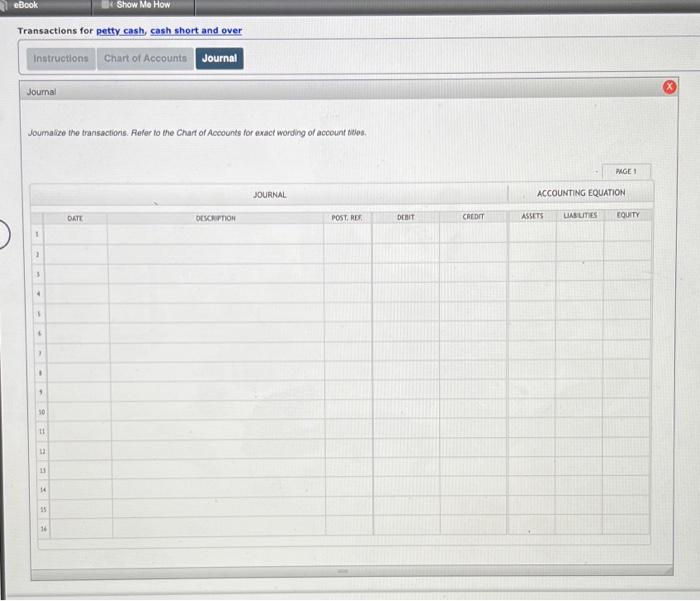Image resolution: width=700 pixels, height=601 pixels.
Task: Click the Description cell in row 4
Action: tap(216, 294)
